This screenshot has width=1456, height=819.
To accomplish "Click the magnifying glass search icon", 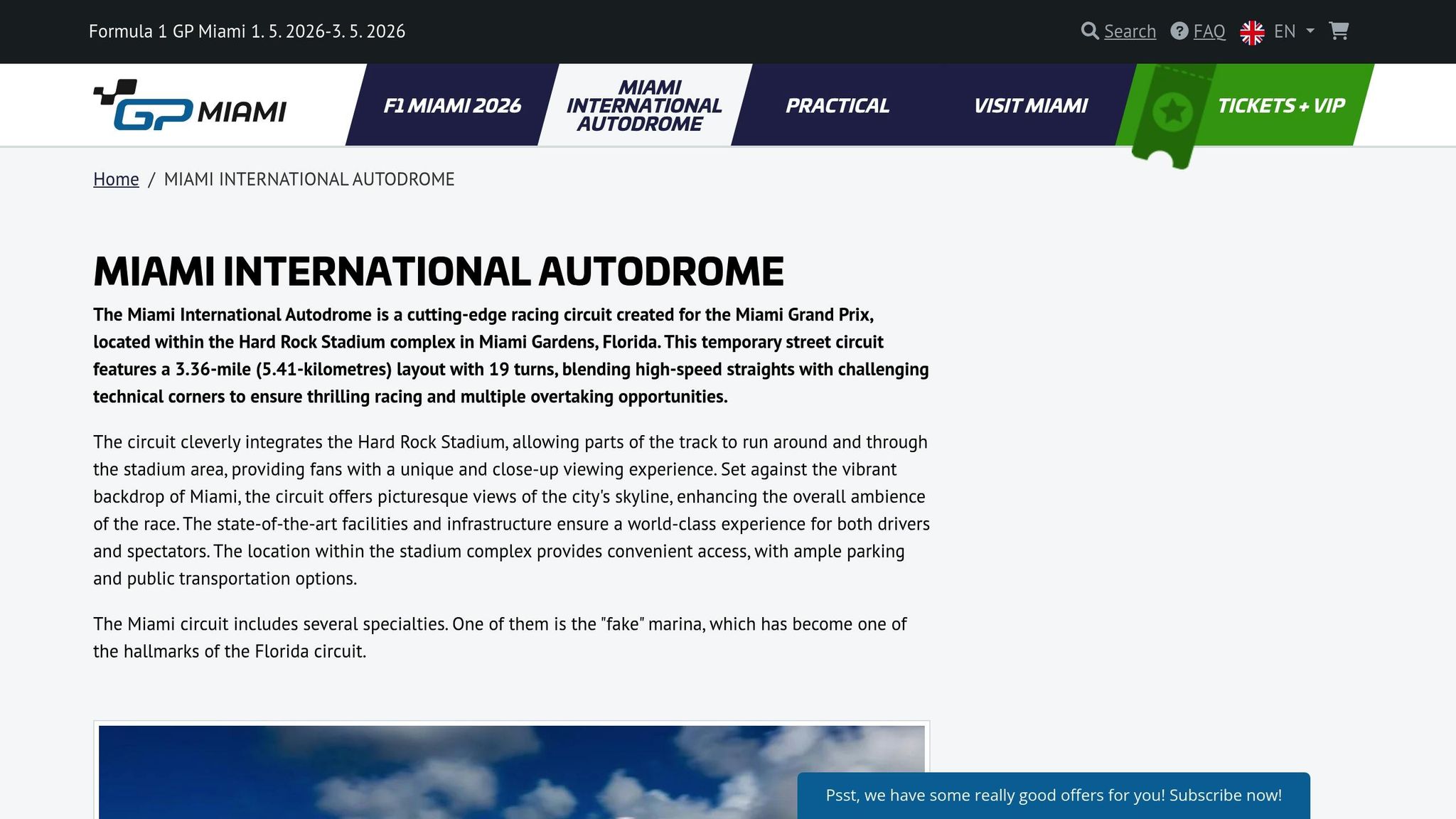I will (1090, 31).
